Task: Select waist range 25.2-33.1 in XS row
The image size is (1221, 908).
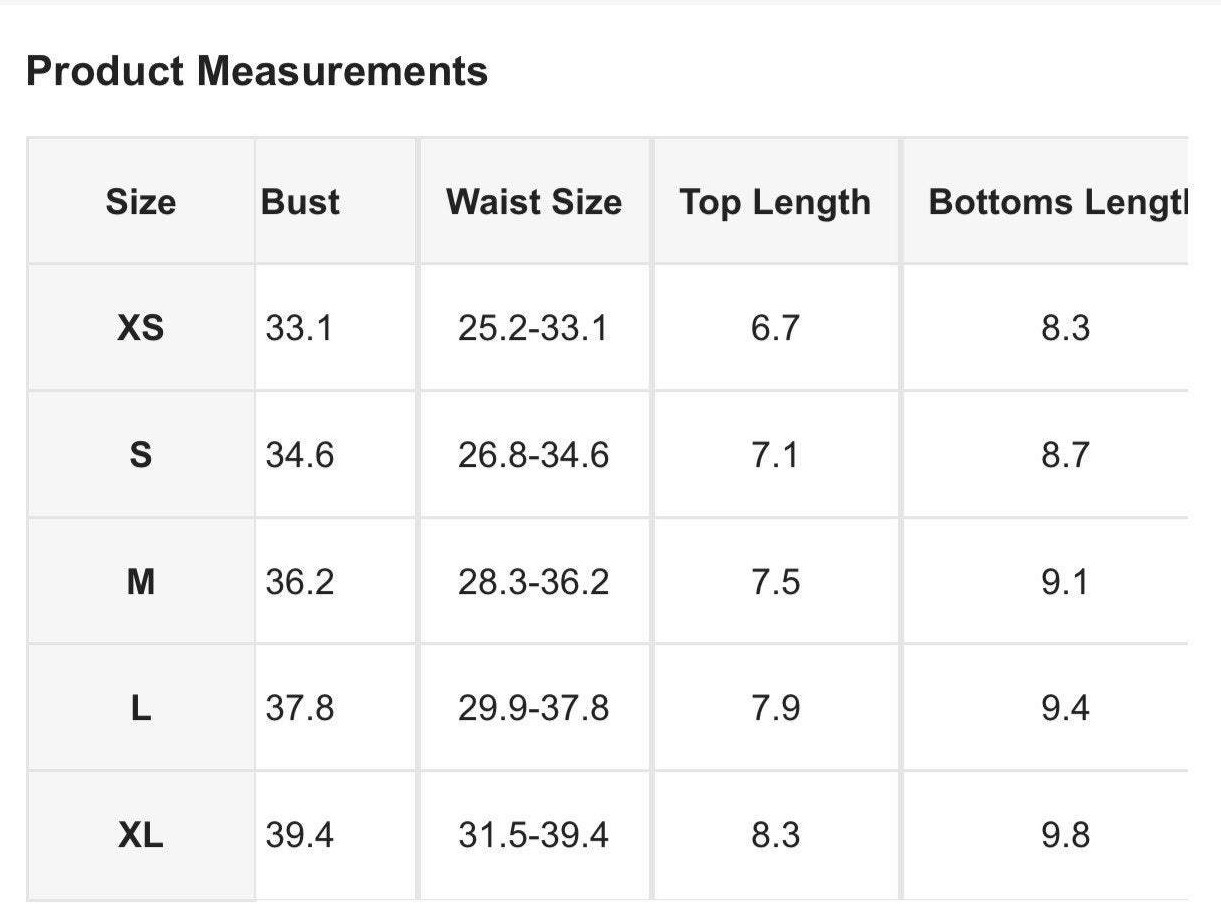Action: pos(533,328)
